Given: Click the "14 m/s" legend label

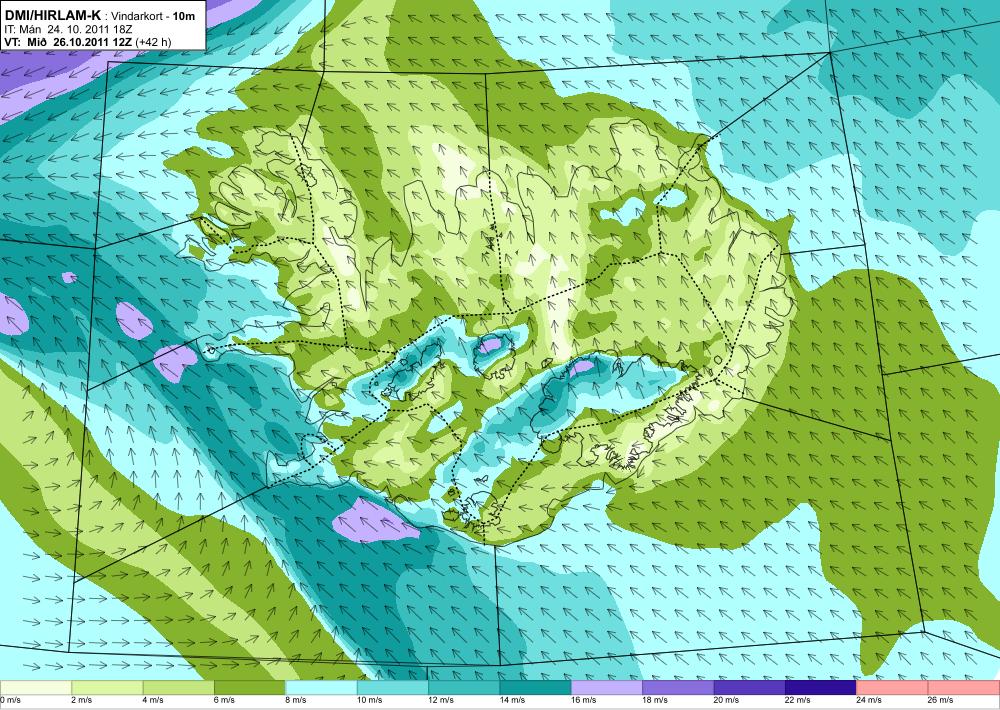Looking at the screenshot, I should (512, 700).
